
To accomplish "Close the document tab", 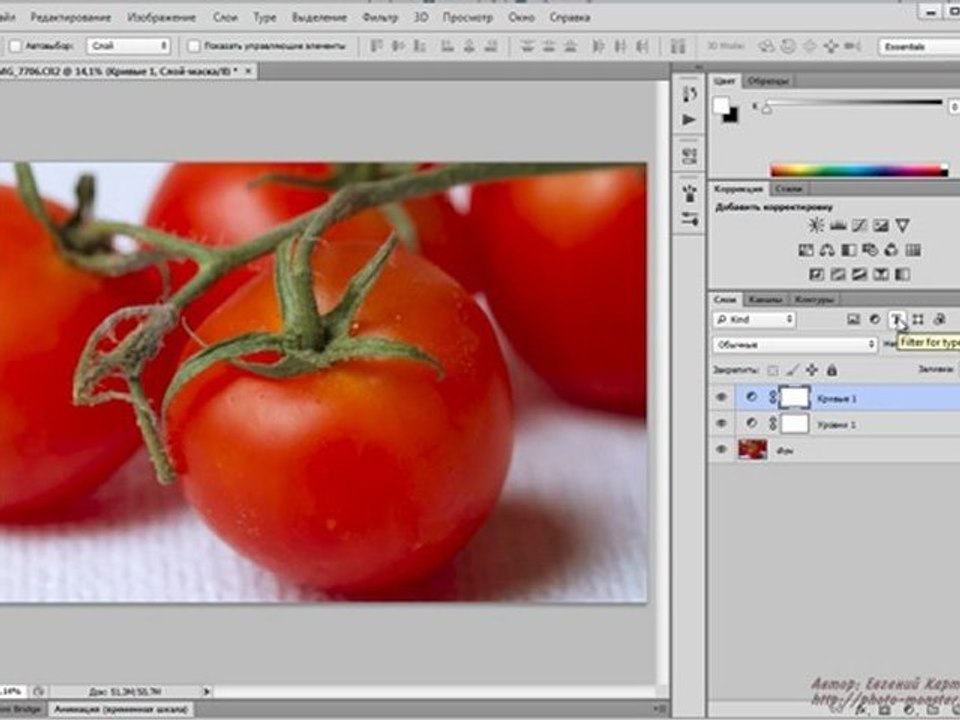I will [x=248, y=71].
